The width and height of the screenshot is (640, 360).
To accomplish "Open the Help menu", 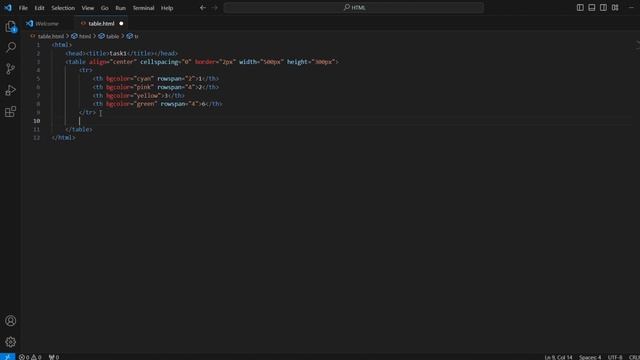I will (167, 8).
